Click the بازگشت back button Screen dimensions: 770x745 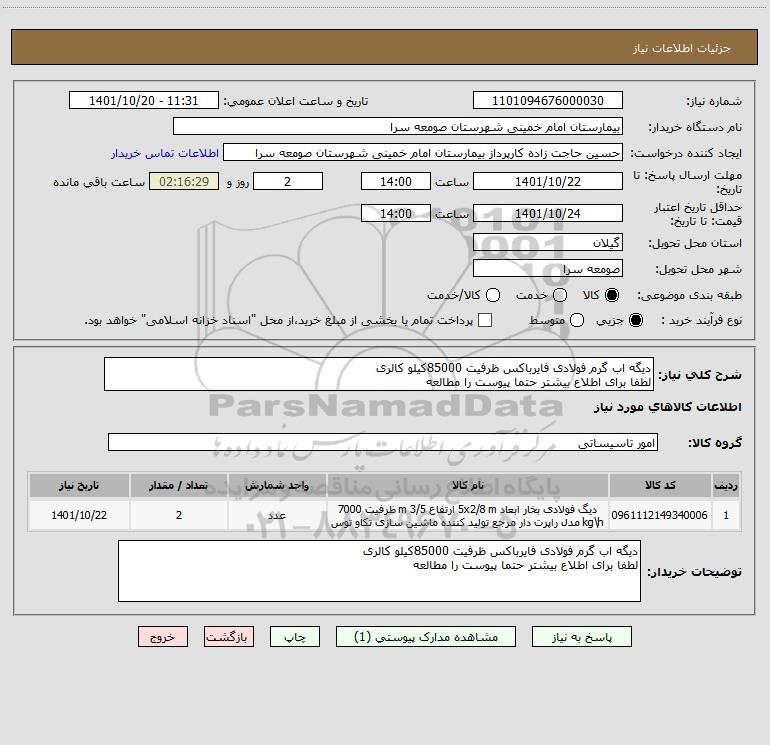229,636
